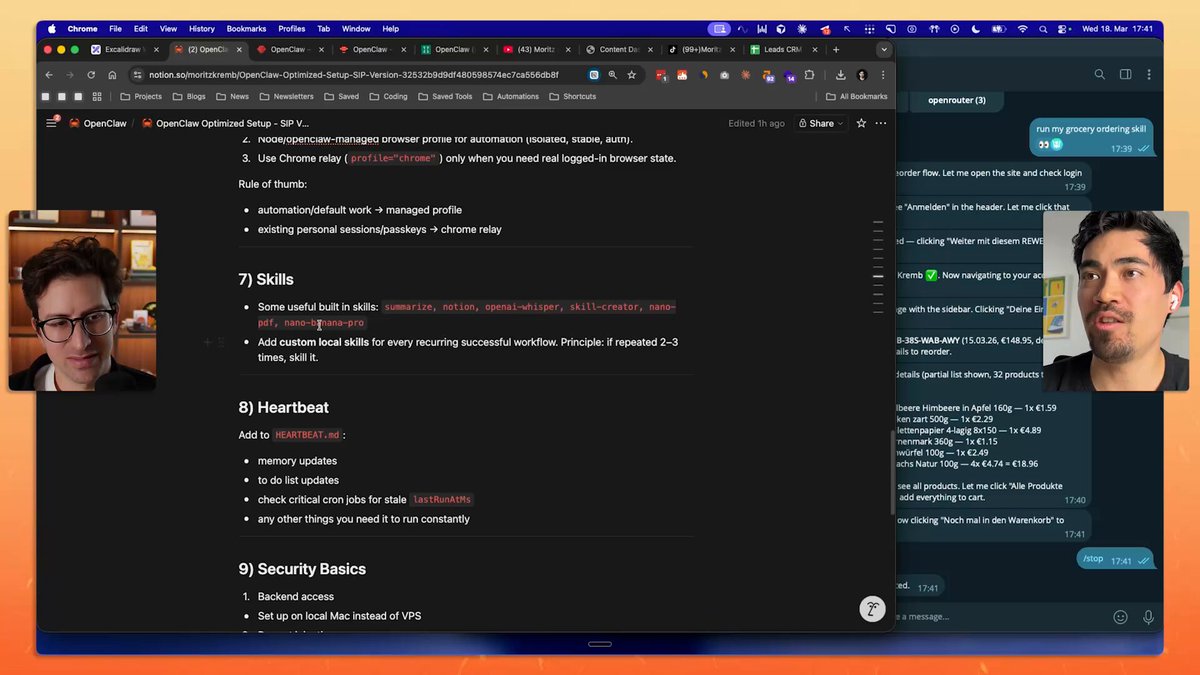Reload the page with the refresh icon
The height and width of the screenshot is (675, 1200).
click(x=90, y=74)
